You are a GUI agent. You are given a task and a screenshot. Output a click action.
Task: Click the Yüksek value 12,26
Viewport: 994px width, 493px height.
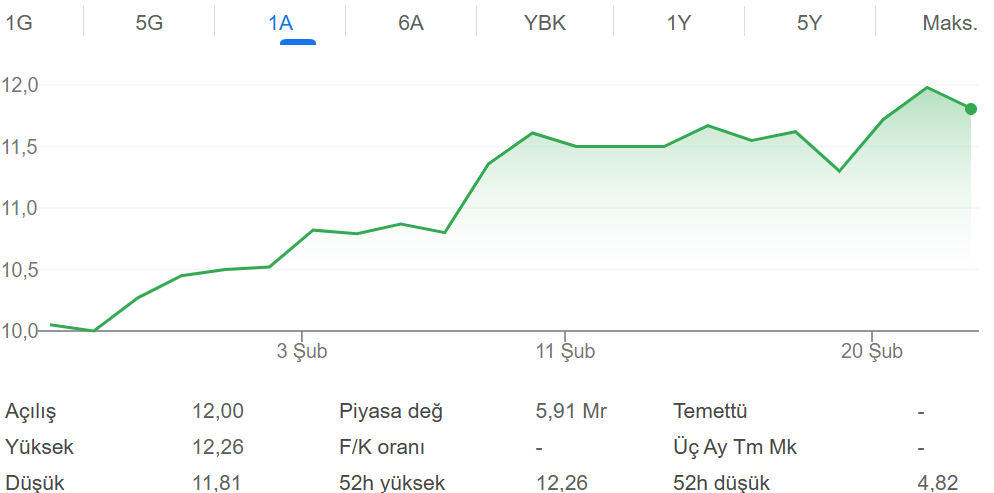[x=218, y=447]
